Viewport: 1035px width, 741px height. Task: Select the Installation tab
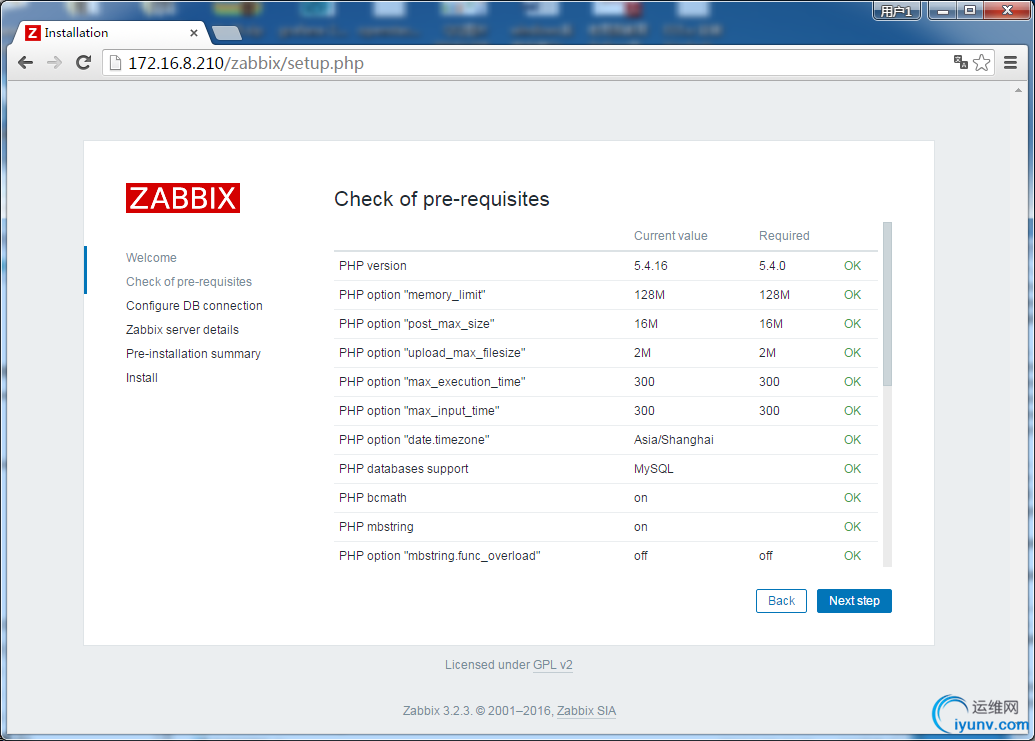[x=109, y=33]
